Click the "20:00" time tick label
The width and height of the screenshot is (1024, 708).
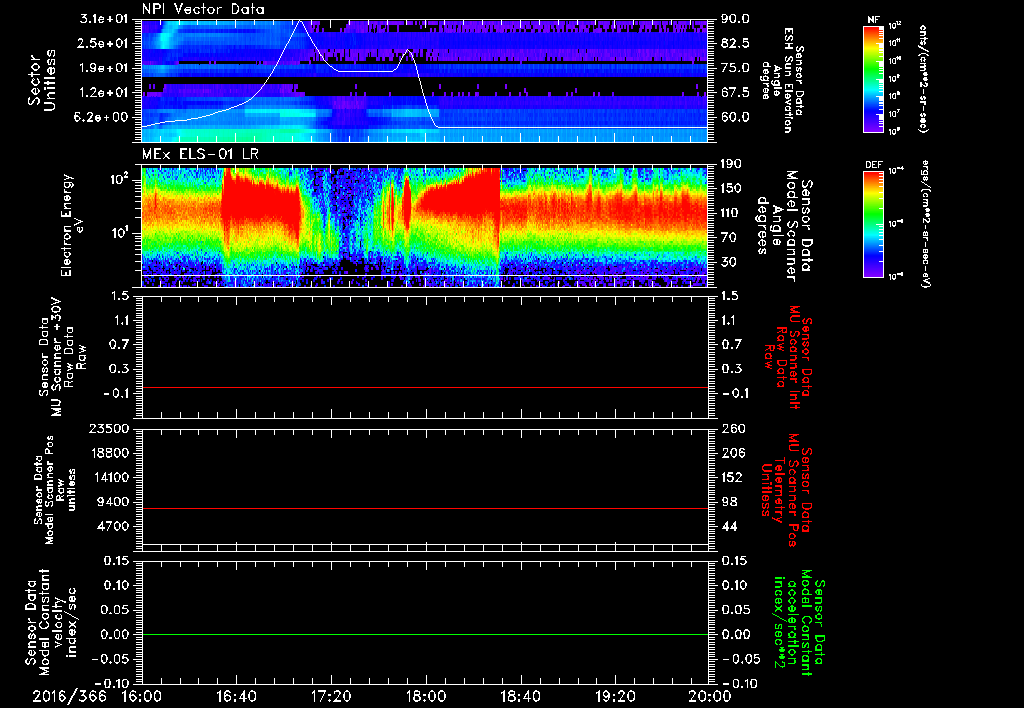[709, 696]
